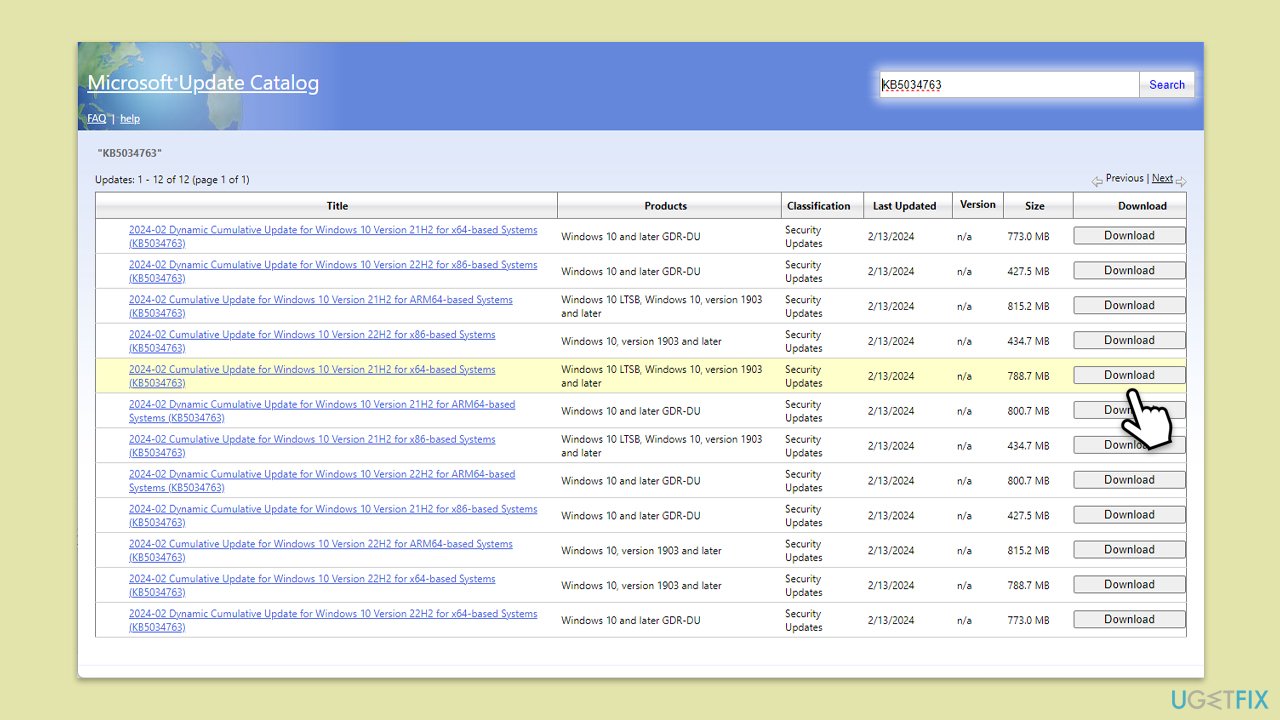The image size is (1280, 720).
Task: Click 2/13/2024 date in highlighted row
Action: [891, 377]
